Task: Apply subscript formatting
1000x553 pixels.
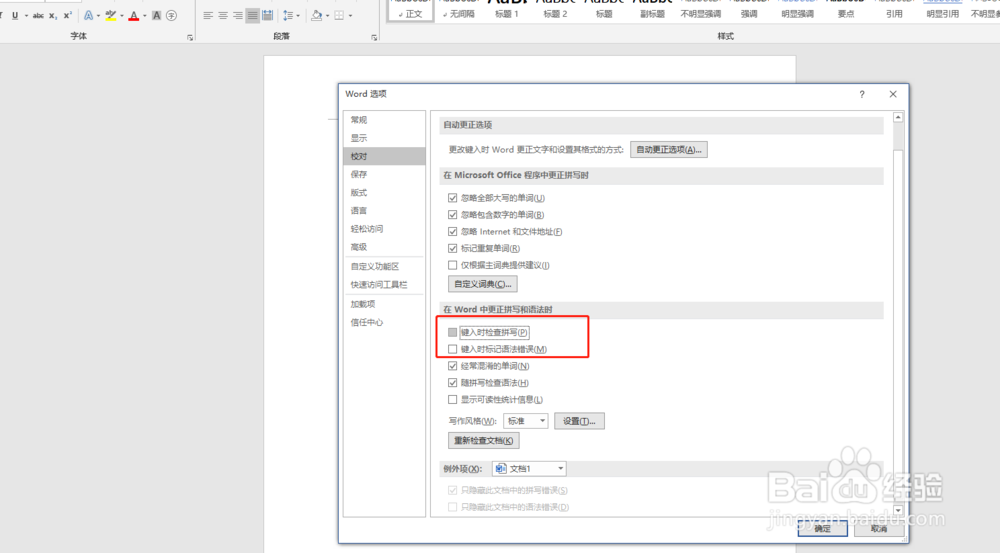Action: coord(53,15)
